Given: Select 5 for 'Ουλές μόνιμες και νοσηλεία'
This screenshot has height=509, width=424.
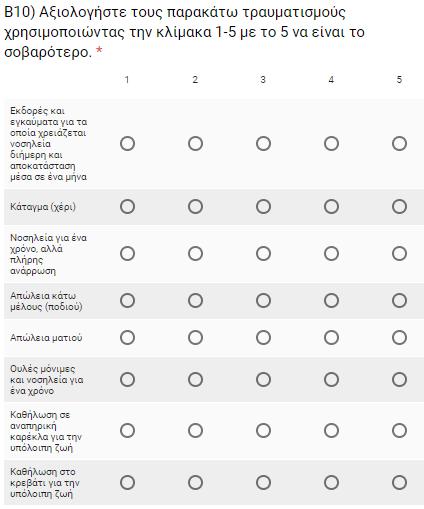Looking at the screenshot, I should (399, 380).
